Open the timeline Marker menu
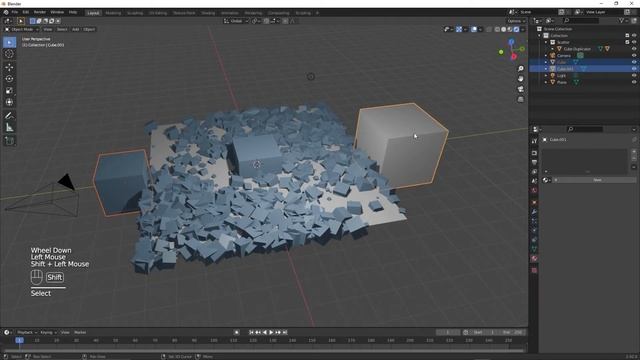640x360 pixels. click(80, 332)
